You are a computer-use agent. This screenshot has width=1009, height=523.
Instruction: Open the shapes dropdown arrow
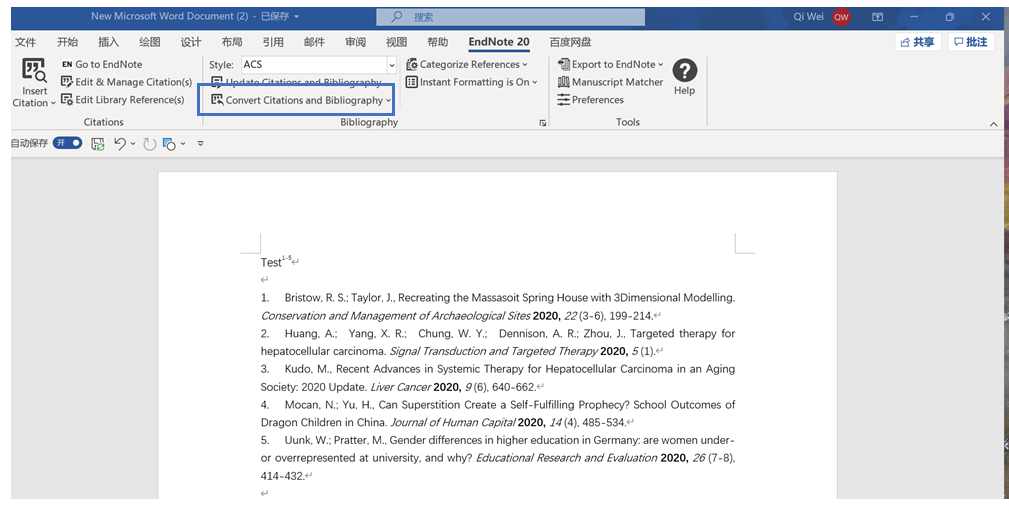tap(183, 144)
